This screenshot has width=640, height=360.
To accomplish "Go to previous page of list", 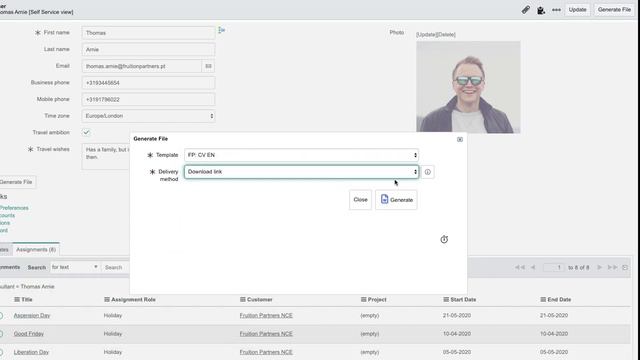I will pos(533,267).
